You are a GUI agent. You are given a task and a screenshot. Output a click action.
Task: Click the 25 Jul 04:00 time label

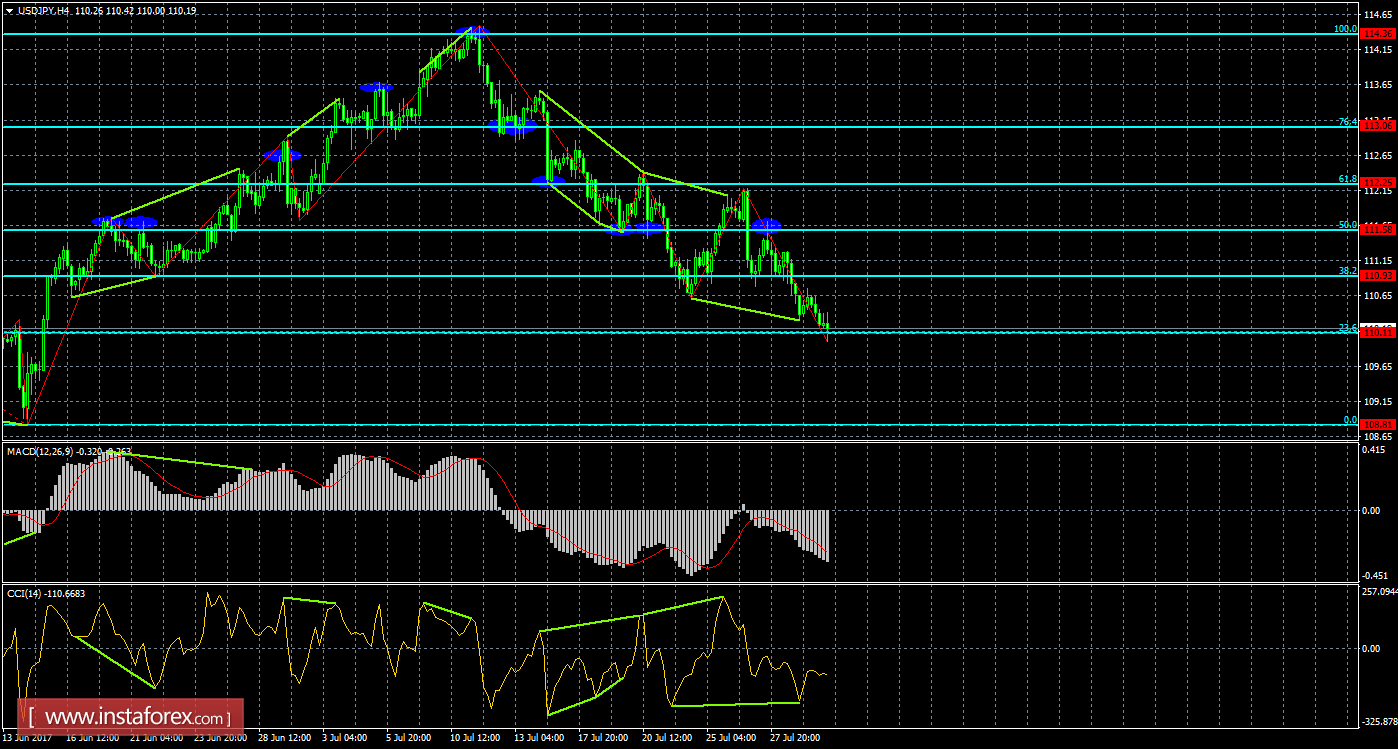(731, 738)
